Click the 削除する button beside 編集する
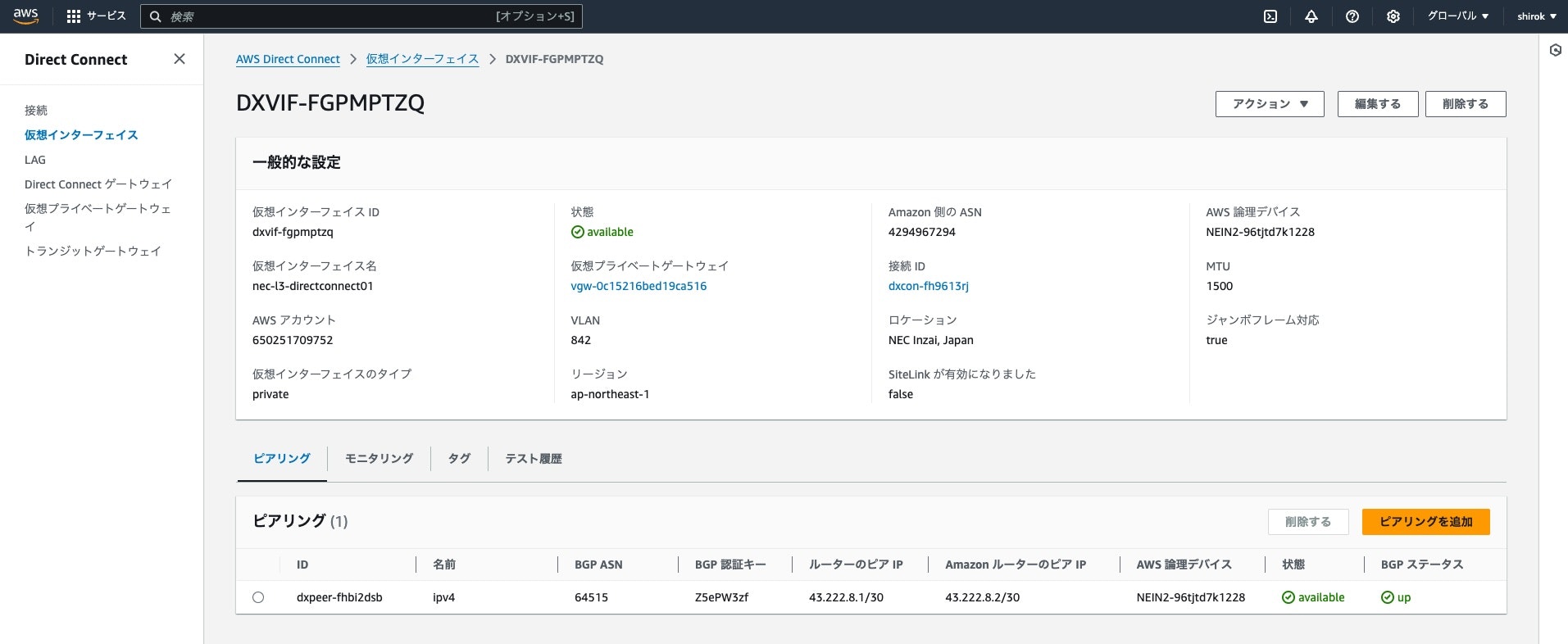1568x644 pixels. tap(1466, 104)
